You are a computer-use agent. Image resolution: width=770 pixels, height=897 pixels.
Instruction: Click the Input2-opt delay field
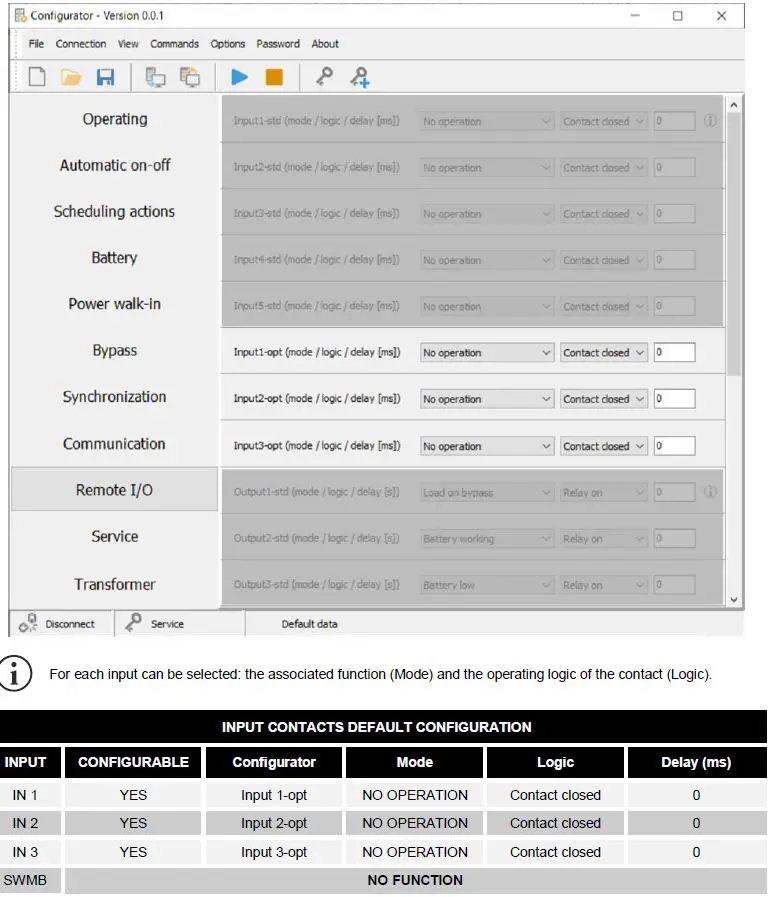pos(674,399)
